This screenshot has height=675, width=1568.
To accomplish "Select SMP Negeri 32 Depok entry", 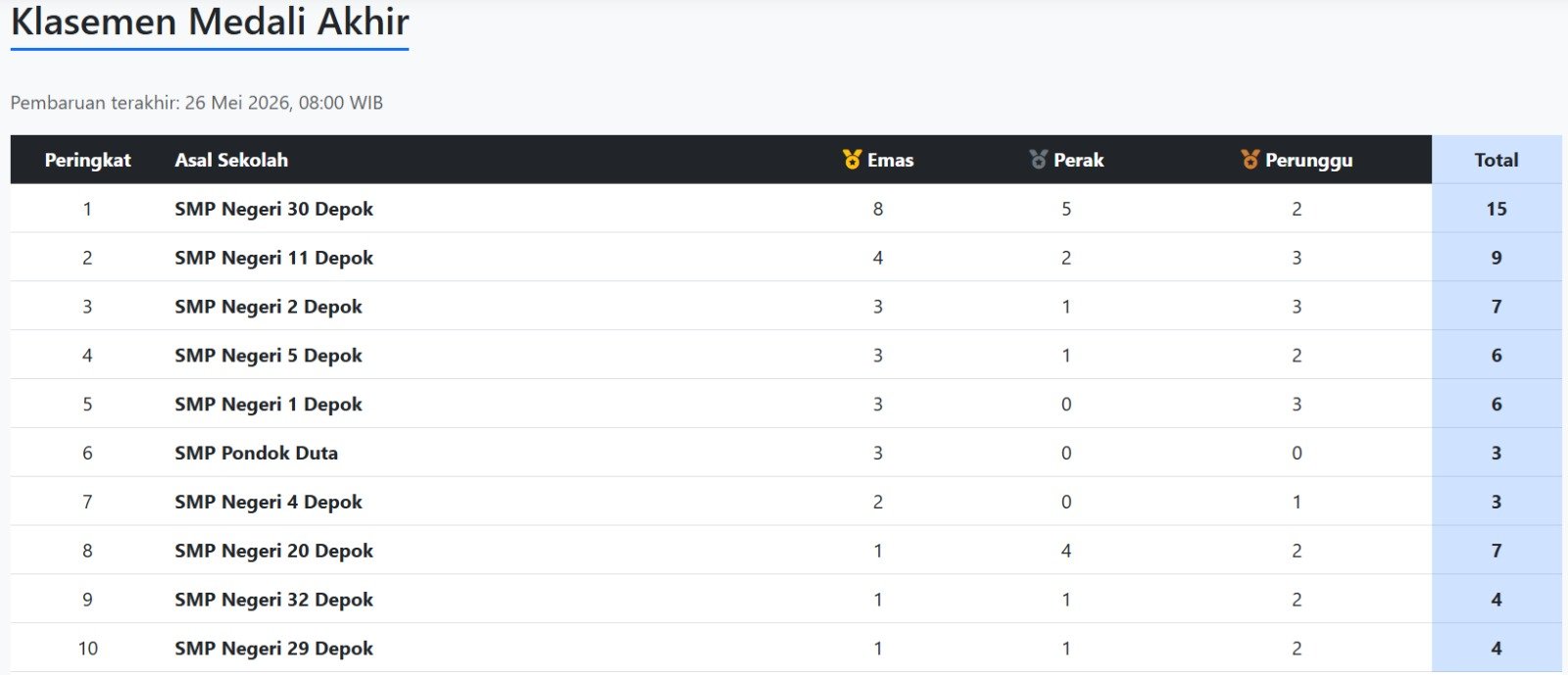I will (786, 600).
